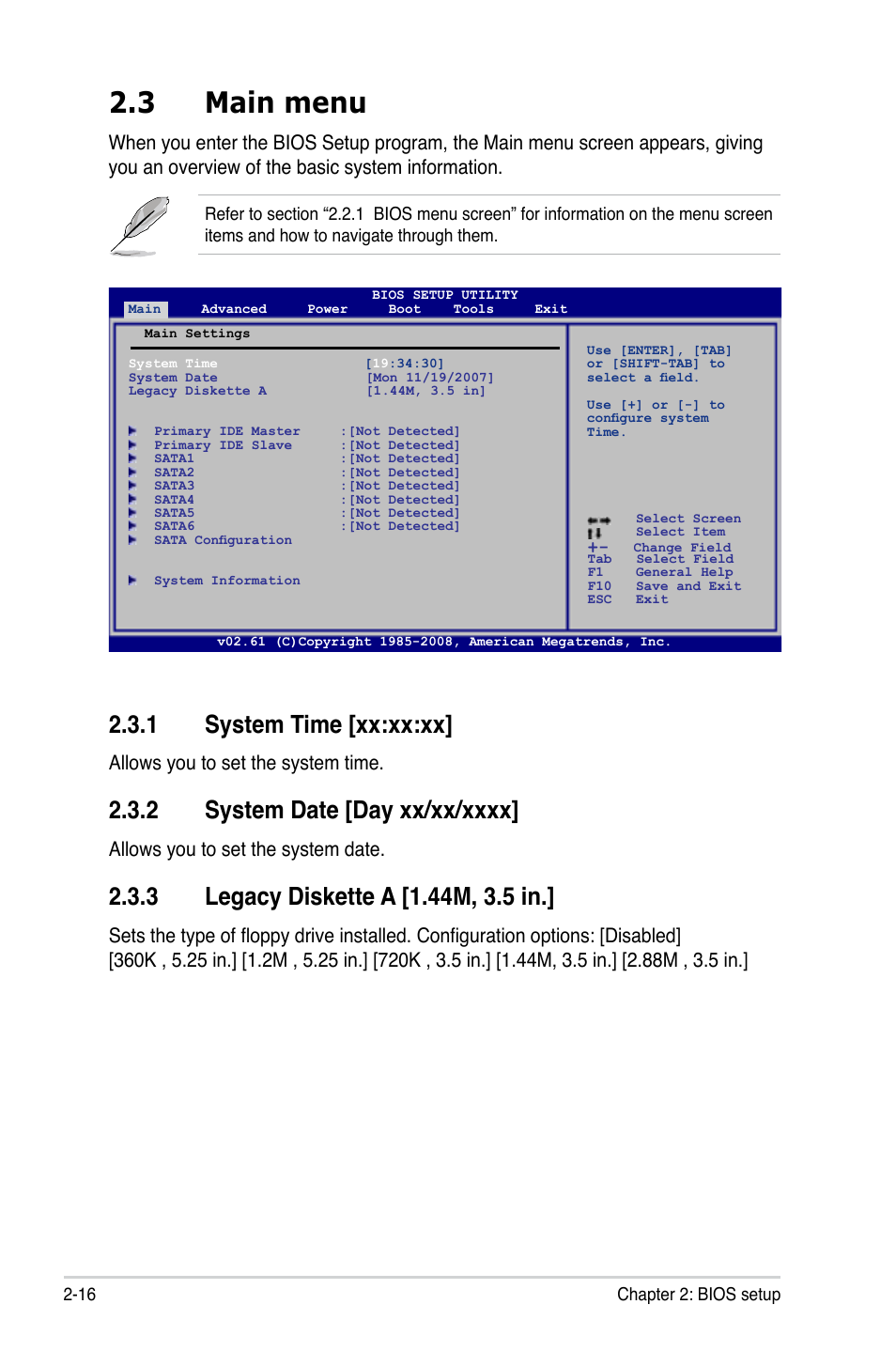This screenshot has height=1351, width=896.
Task: Switch to the Power tab
Action: tap(327, 309)
